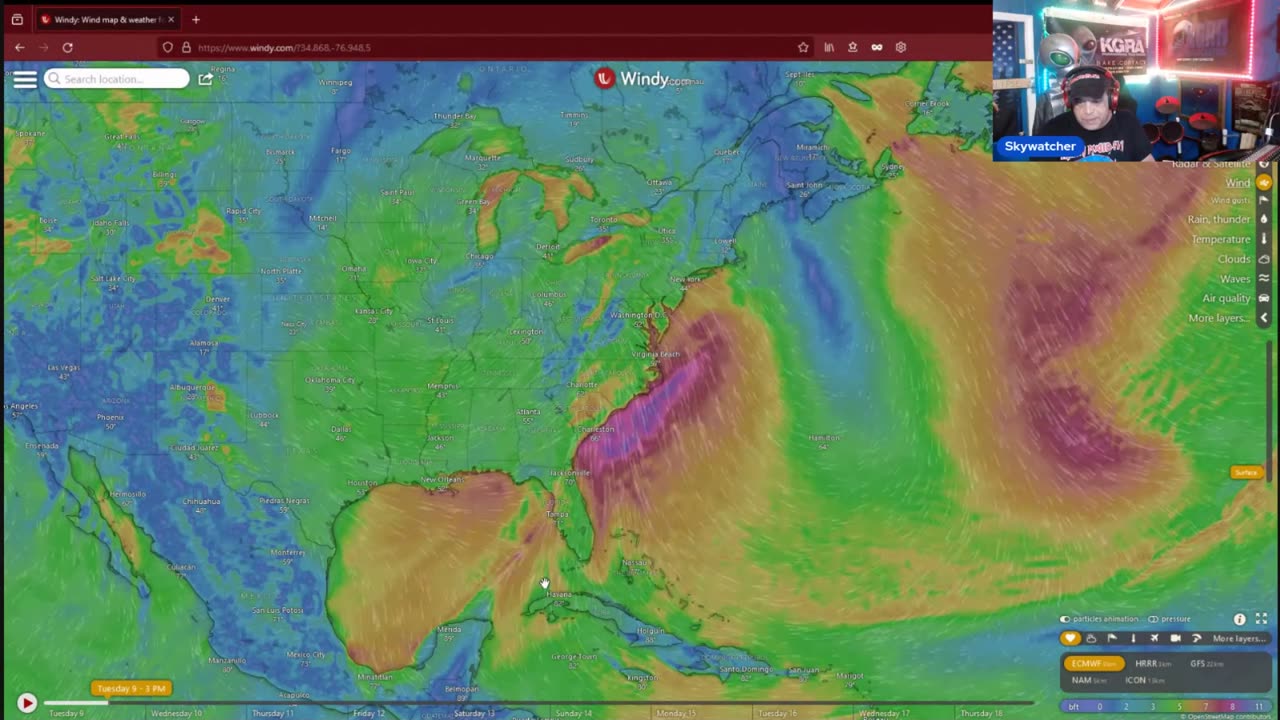Image resolution: width=1280 pixels, height=720 pixels.
Task: Open the browser library icon
Action: tap(829, 47)
